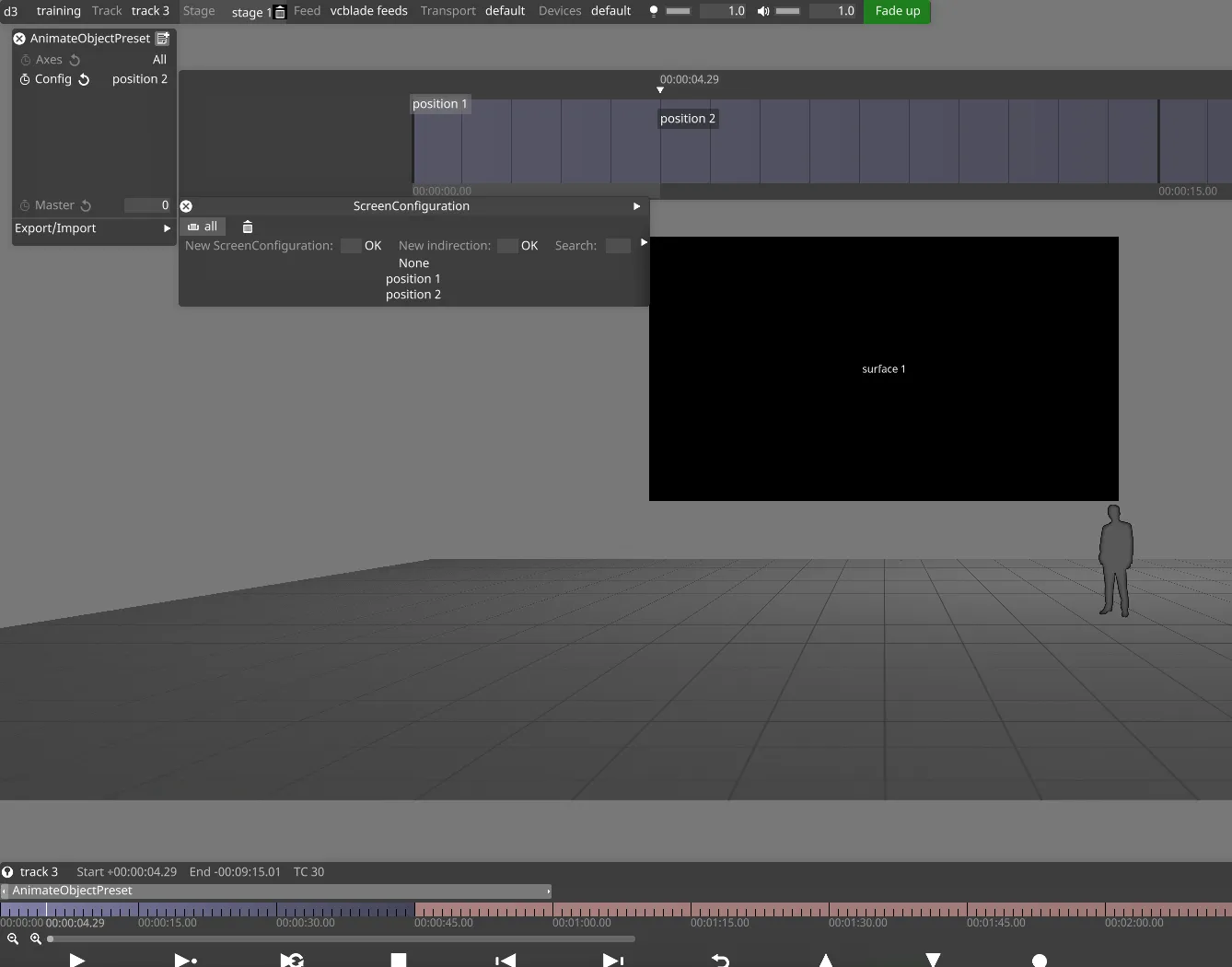Click the trash icon next to stage 1

(x=279, y=12)
